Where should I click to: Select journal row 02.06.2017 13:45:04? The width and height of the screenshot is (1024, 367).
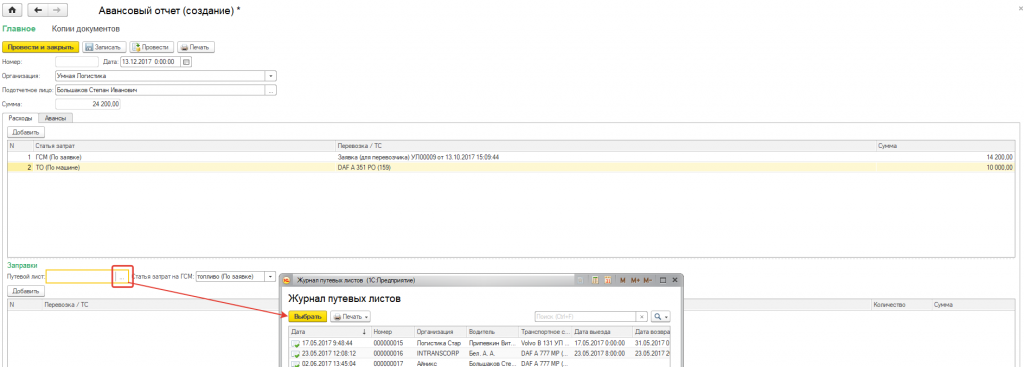(480, 363)
